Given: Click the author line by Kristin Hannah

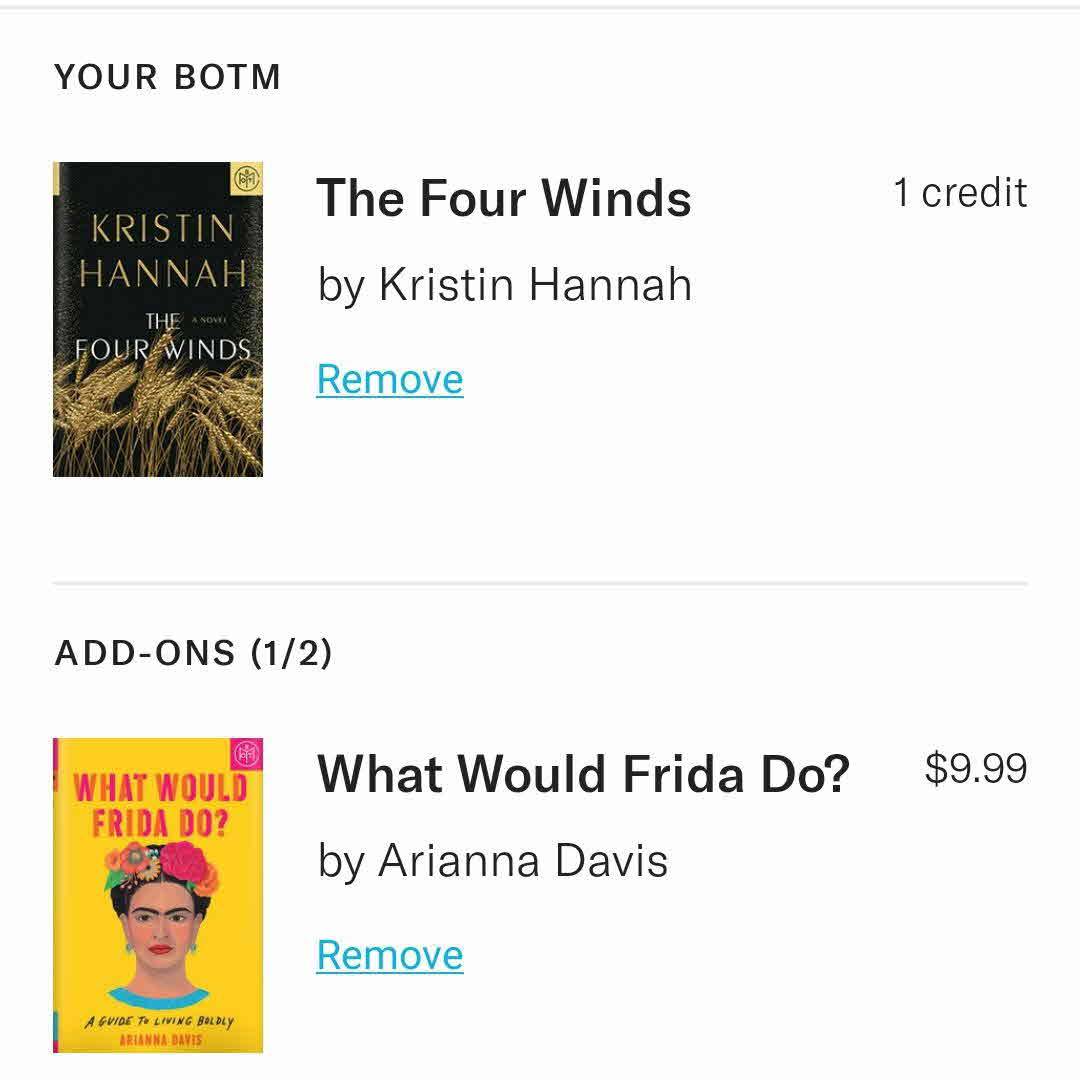Looking at the screenshot, I should coord(505,285).
